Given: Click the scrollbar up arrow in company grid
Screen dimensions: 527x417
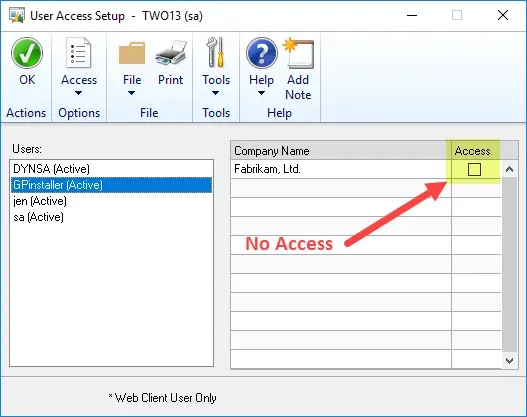Looking at the screenshot, I should coord(510,169).
